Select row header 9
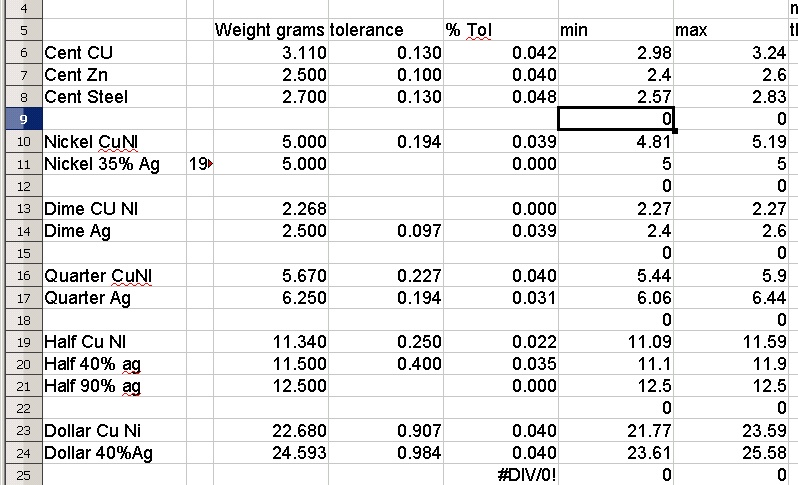 point(20,119)
